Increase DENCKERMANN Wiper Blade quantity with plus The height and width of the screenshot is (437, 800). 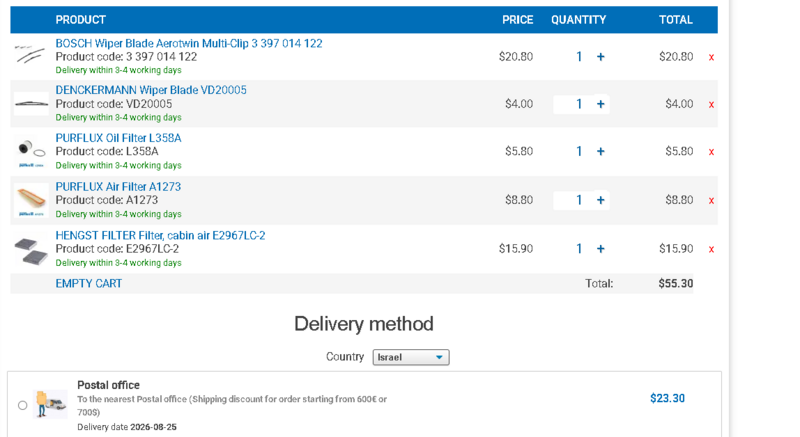601,104
